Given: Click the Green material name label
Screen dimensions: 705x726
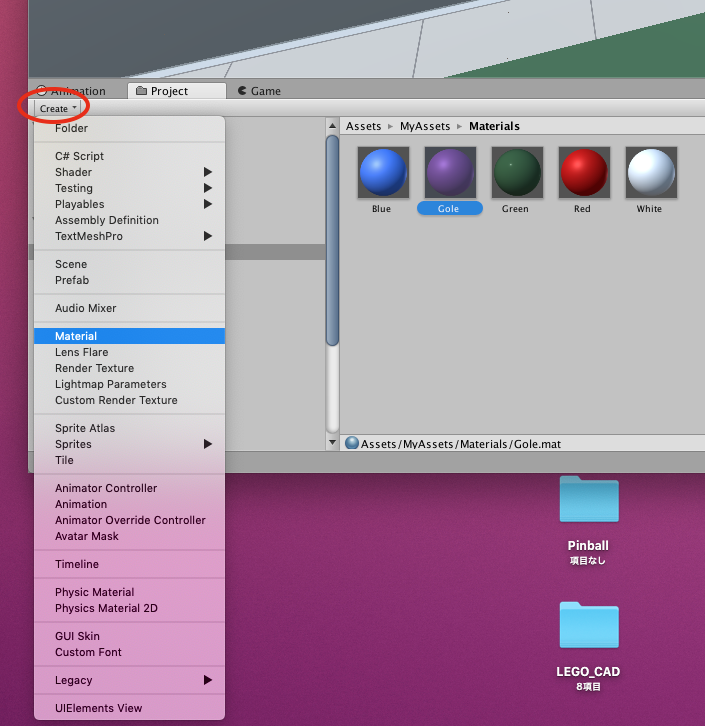Looking at the screenshot, I should 515,209.
